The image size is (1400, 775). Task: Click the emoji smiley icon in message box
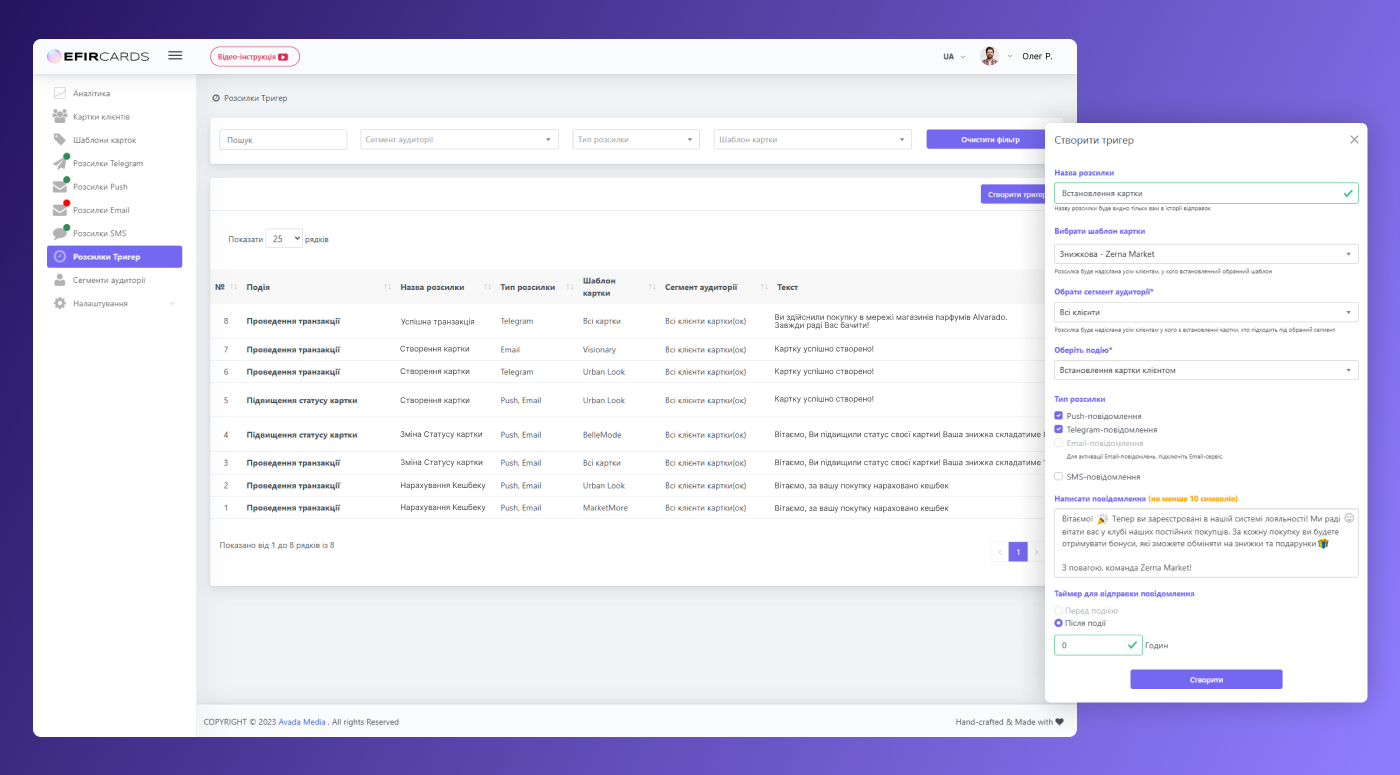coord(1348,518)
